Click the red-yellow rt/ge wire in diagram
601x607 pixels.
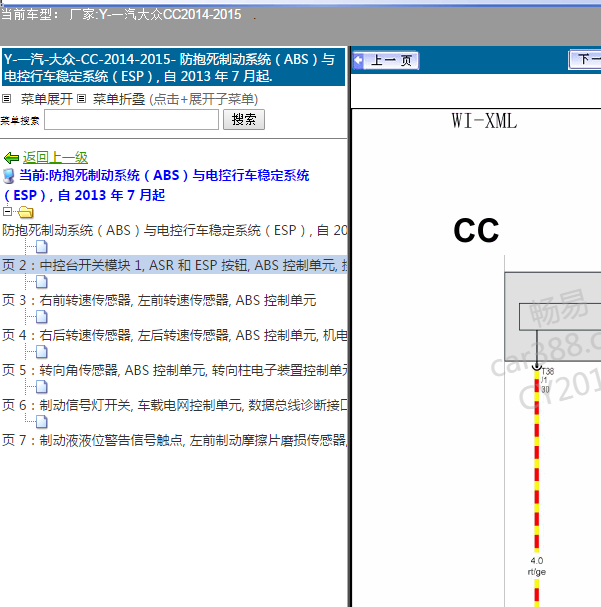click(x=537, y=463)
